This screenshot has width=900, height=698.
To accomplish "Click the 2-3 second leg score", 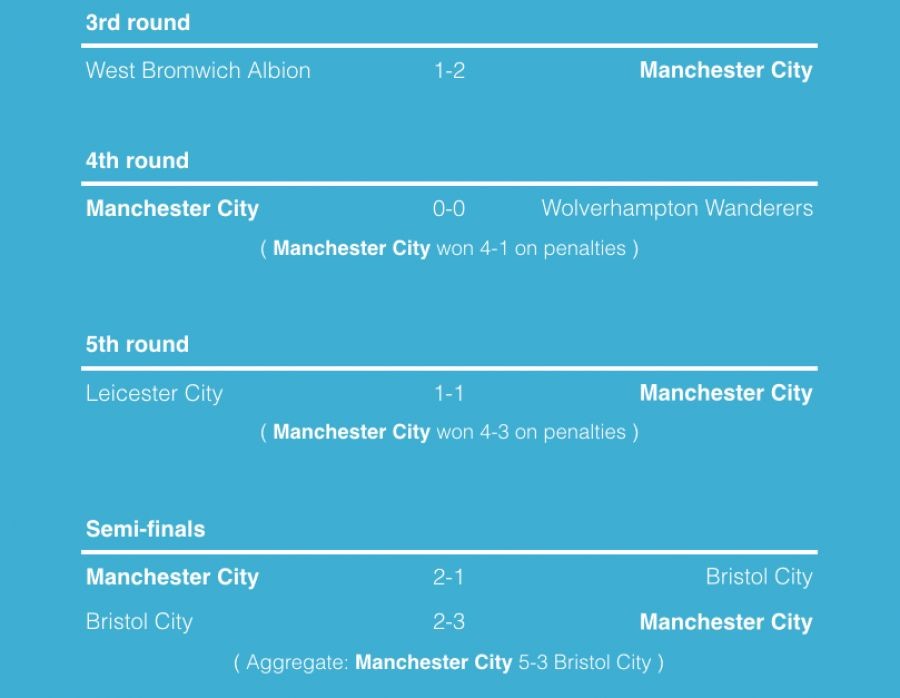I will [x=449, y=622].
